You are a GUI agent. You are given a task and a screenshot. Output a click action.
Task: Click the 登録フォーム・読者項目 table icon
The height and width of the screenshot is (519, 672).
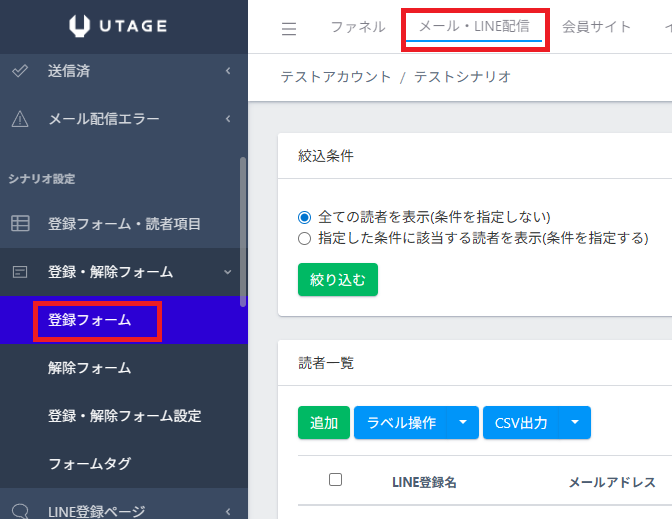tap(19, 224)
